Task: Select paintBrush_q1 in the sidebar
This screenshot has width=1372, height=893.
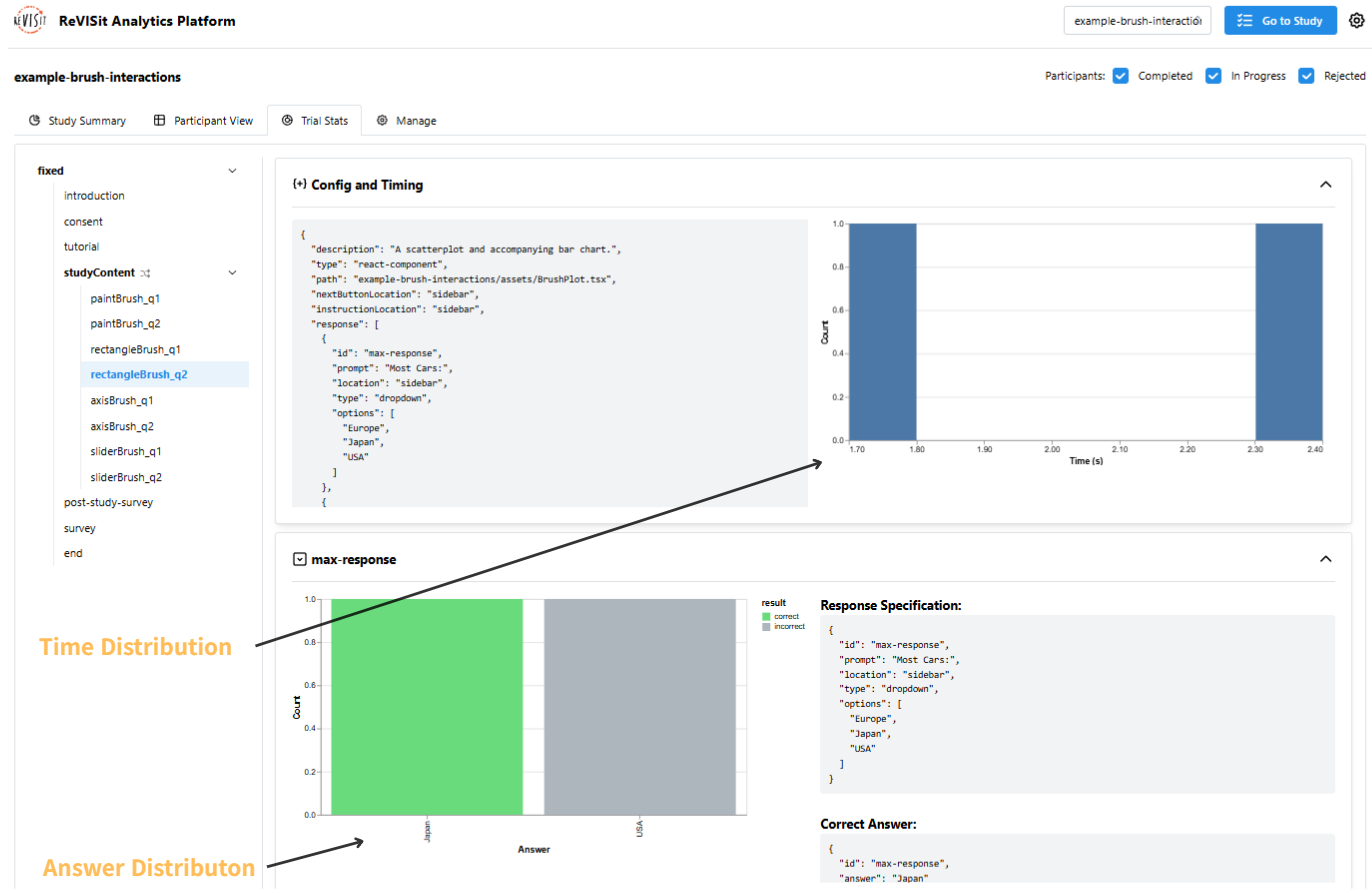Action: (x=125, y=298)
